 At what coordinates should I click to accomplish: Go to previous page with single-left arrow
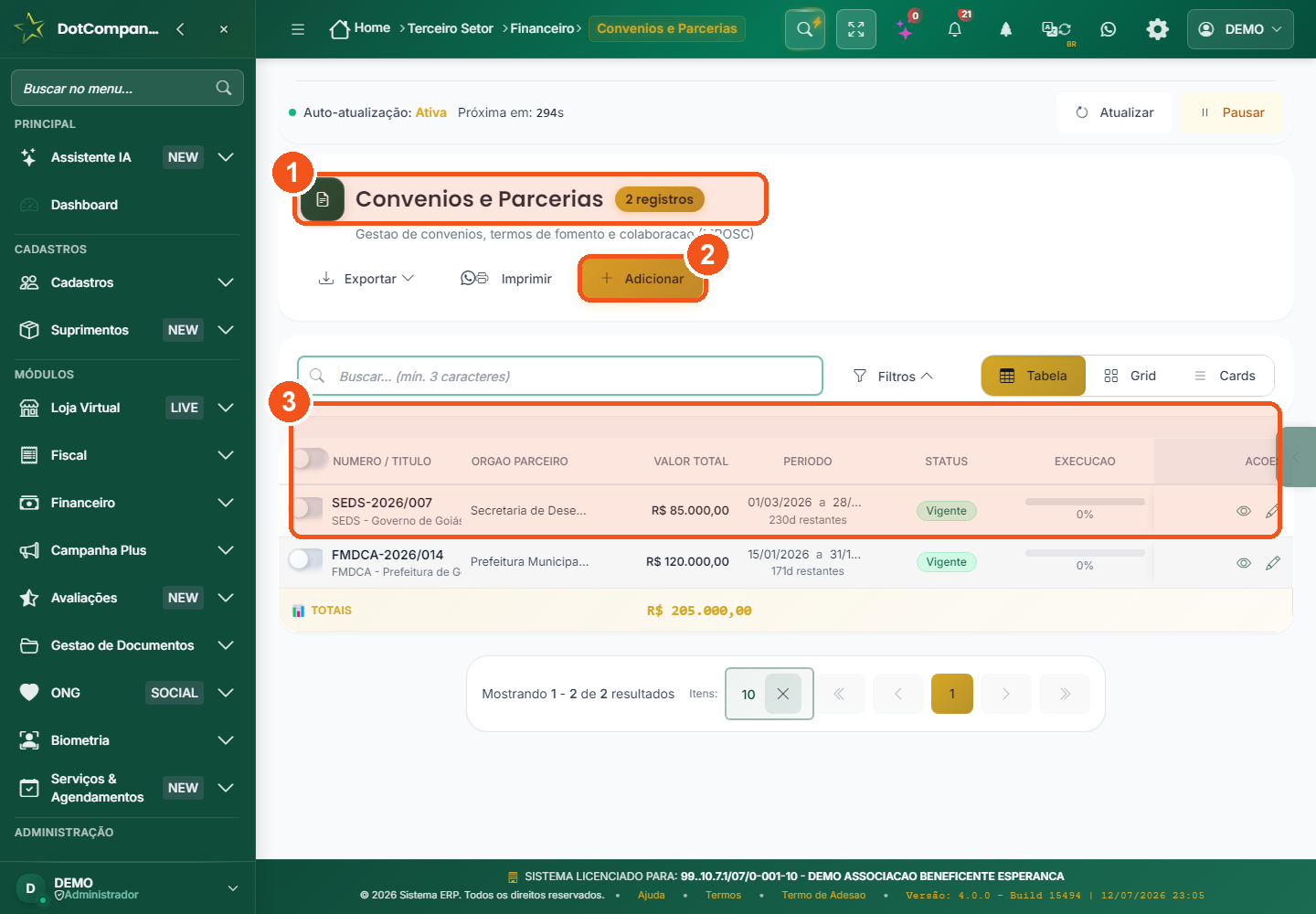(897, 694)
